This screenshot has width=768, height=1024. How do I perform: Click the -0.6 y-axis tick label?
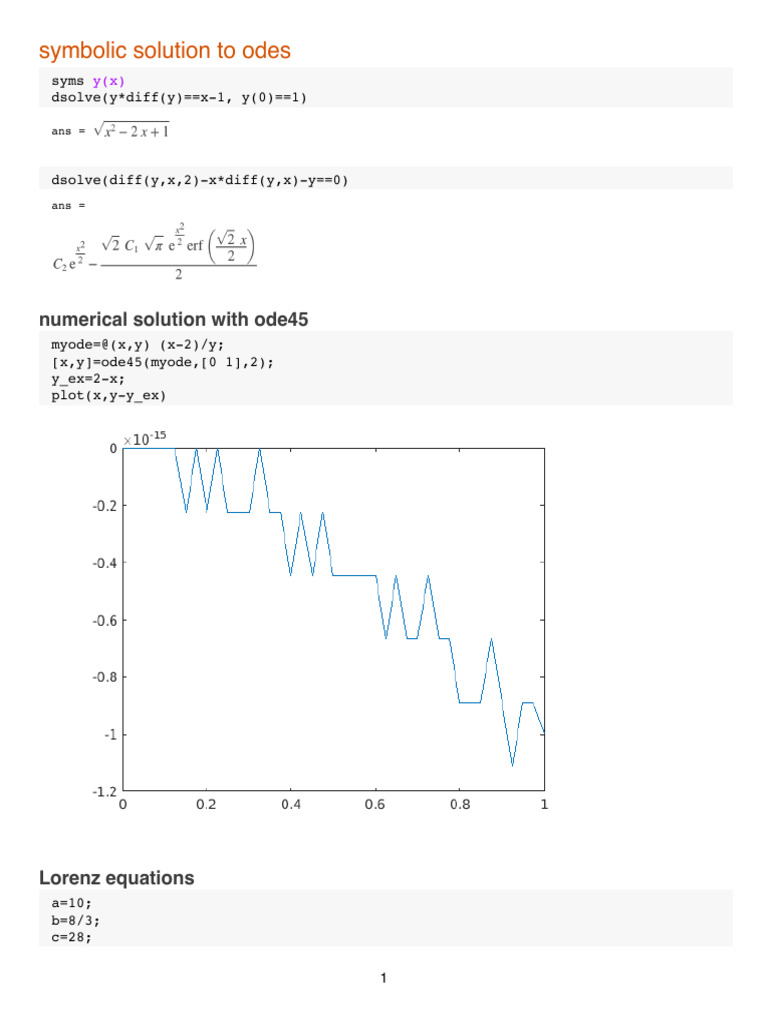pyautogui.click(x=103, y=620)
